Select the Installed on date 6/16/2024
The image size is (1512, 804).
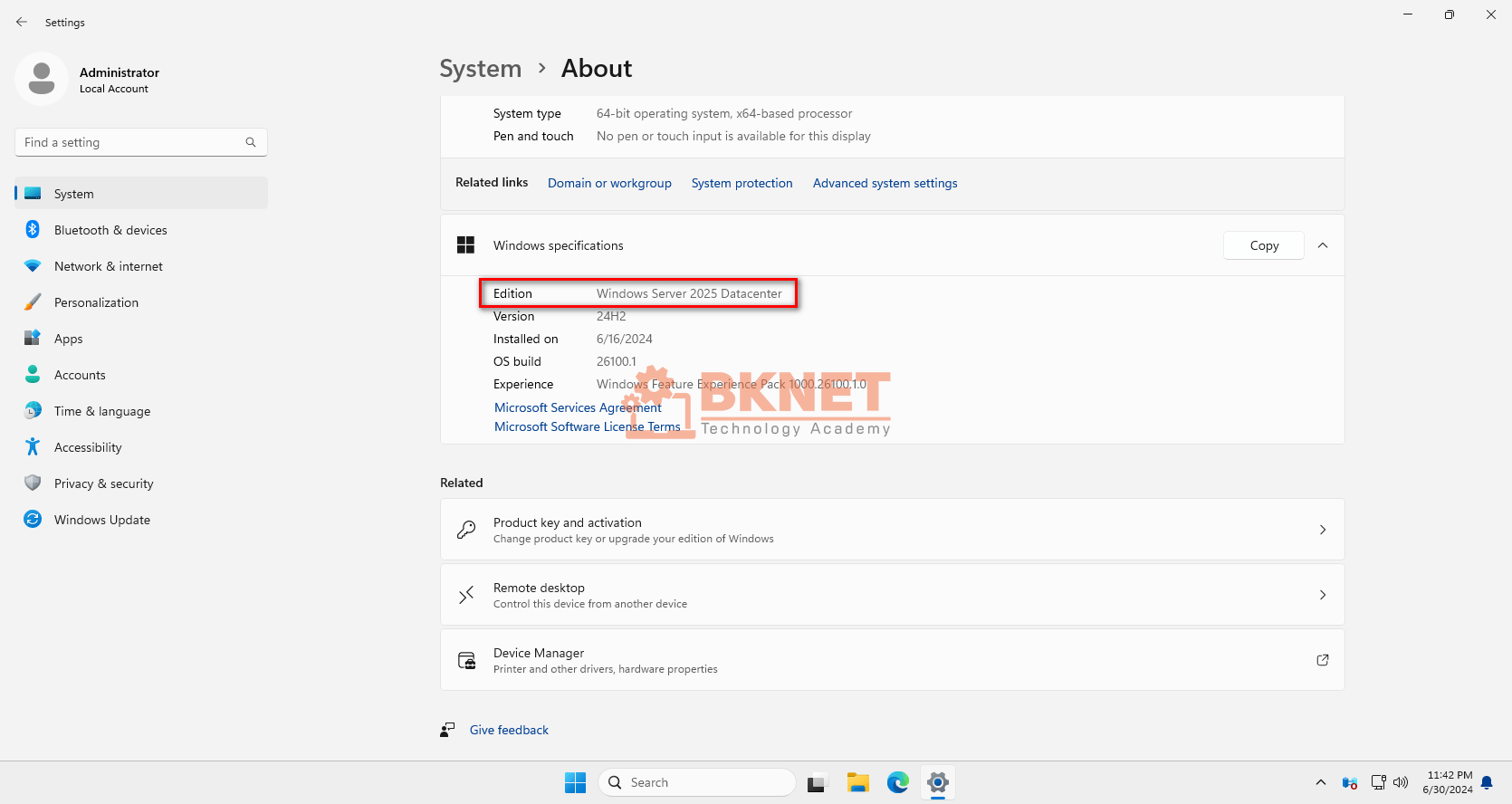click(x=625, y=339)
